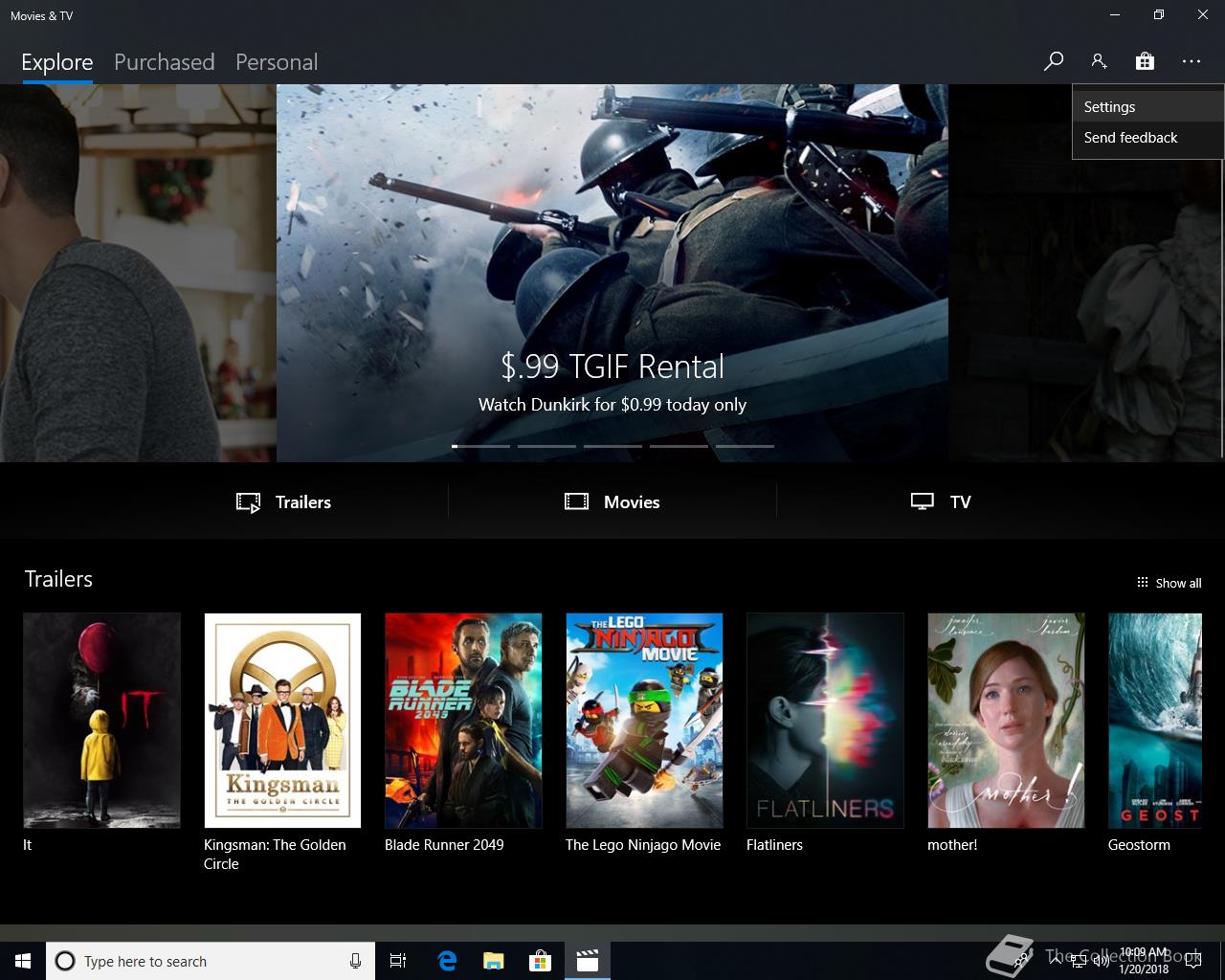Open the account sign-in icon
The height and width of the screenshot is (980, 1225).
click(x=1099, y=61)
